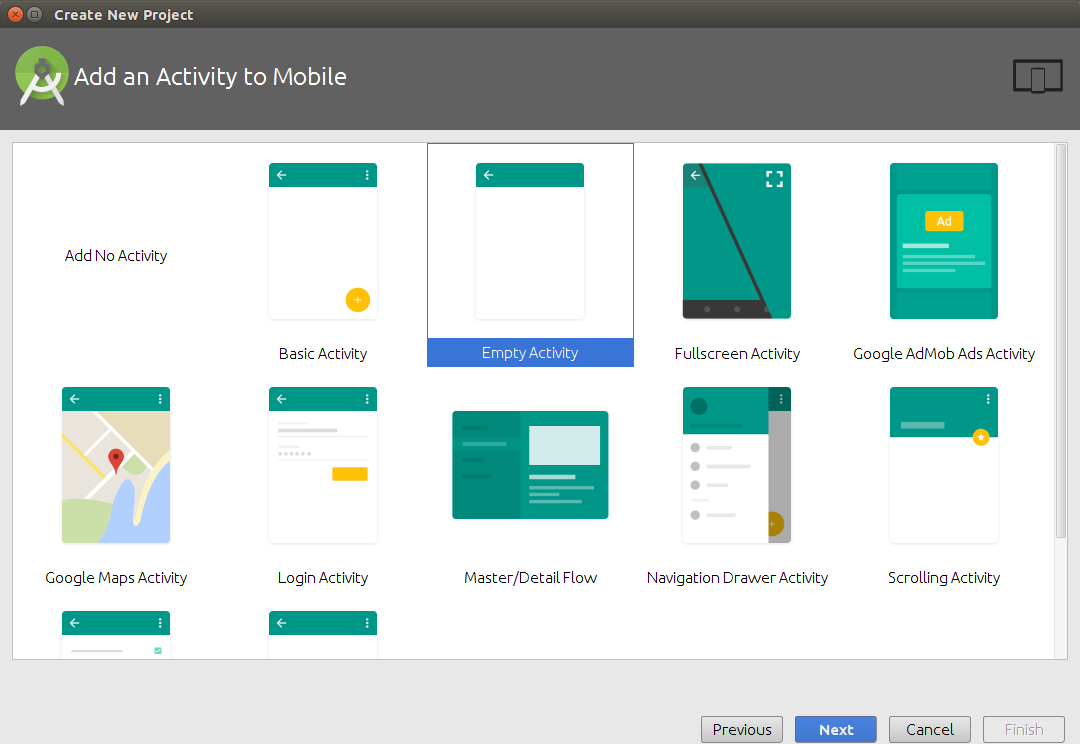The width and height of the screenshot is (1080, 744).
Task: Choose the Add No Activity option
Action: pyautogui.click(x=115, y=255)
